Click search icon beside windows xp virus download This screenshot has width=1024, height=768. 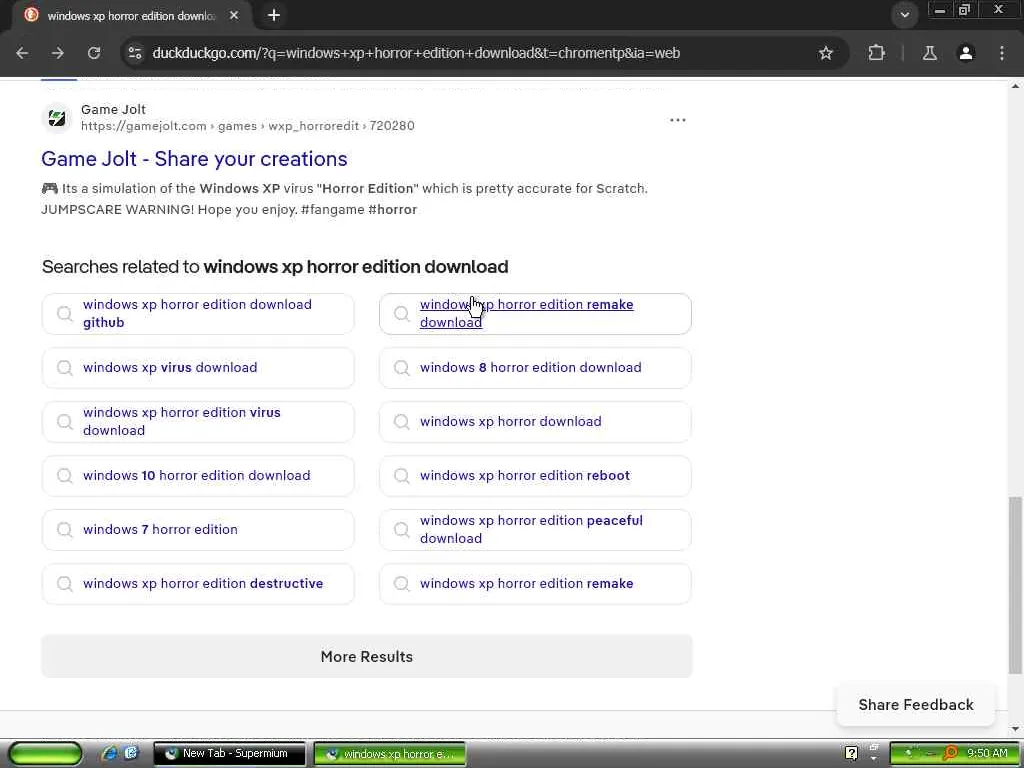coord(65,368)
